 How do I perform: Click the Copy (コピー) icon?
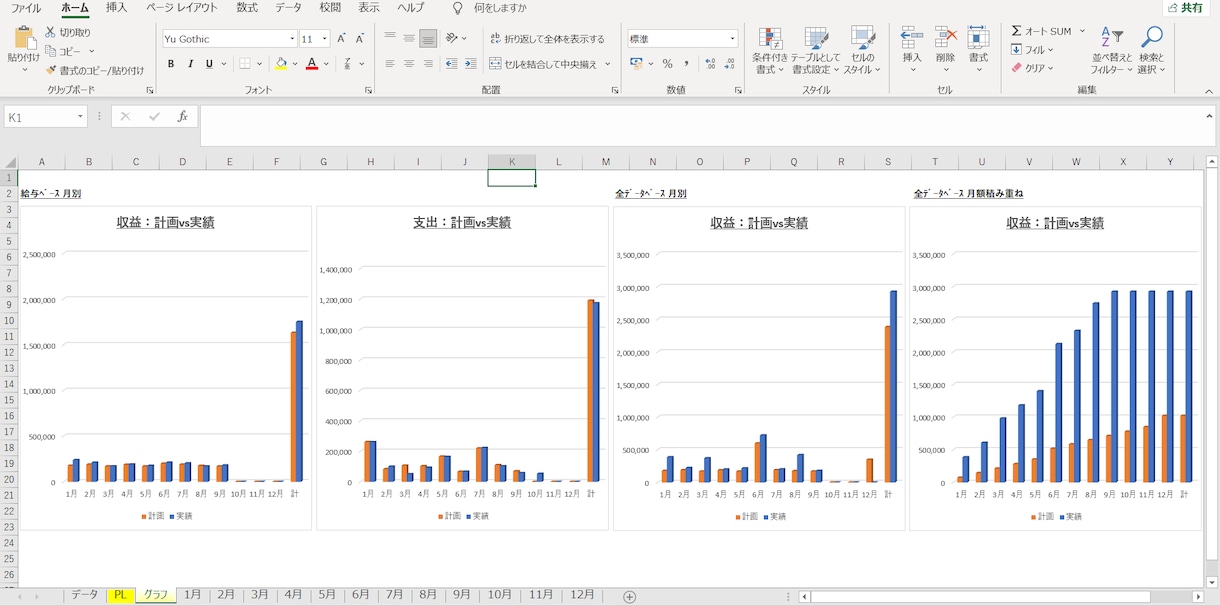(x=50, y=51)
